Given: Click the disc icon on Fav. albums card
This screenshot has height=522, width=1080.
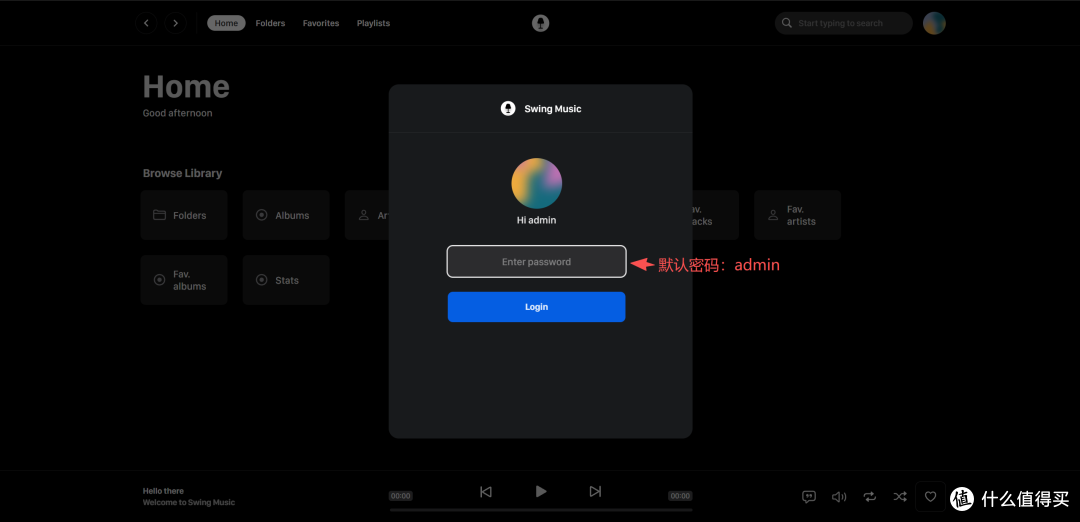Looking at the screenshot, I should (x=159, y=280).
